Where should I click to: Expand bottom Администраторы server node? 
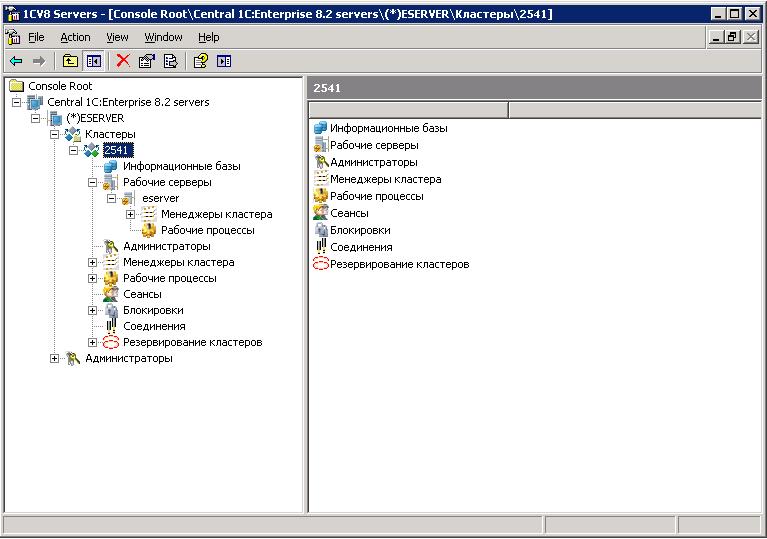[55, 359]
